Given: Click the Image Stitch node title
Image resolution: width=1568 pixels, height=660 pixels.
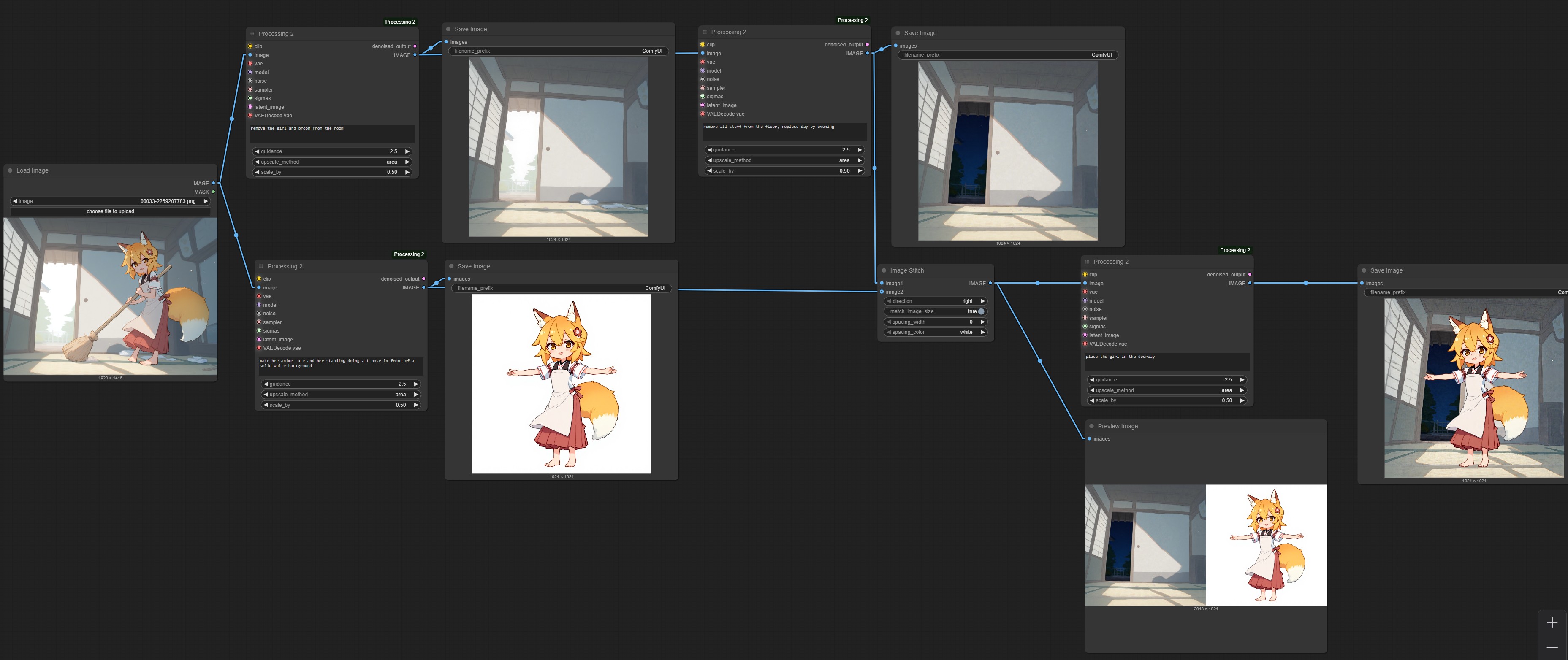Looking at the screenshot, I should click(x=906, y=270).
